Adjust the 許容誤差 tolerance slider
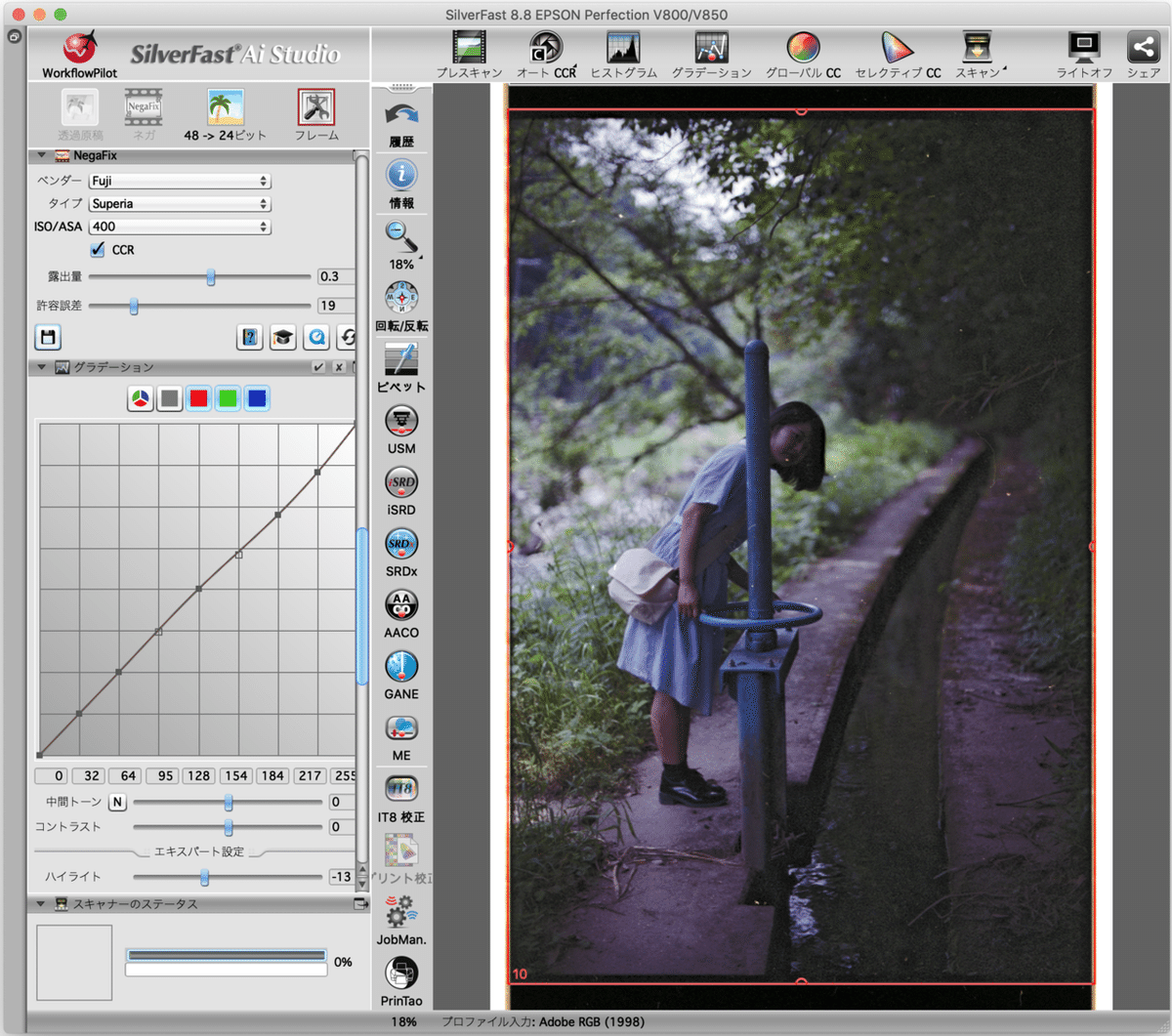 (134, 307)
